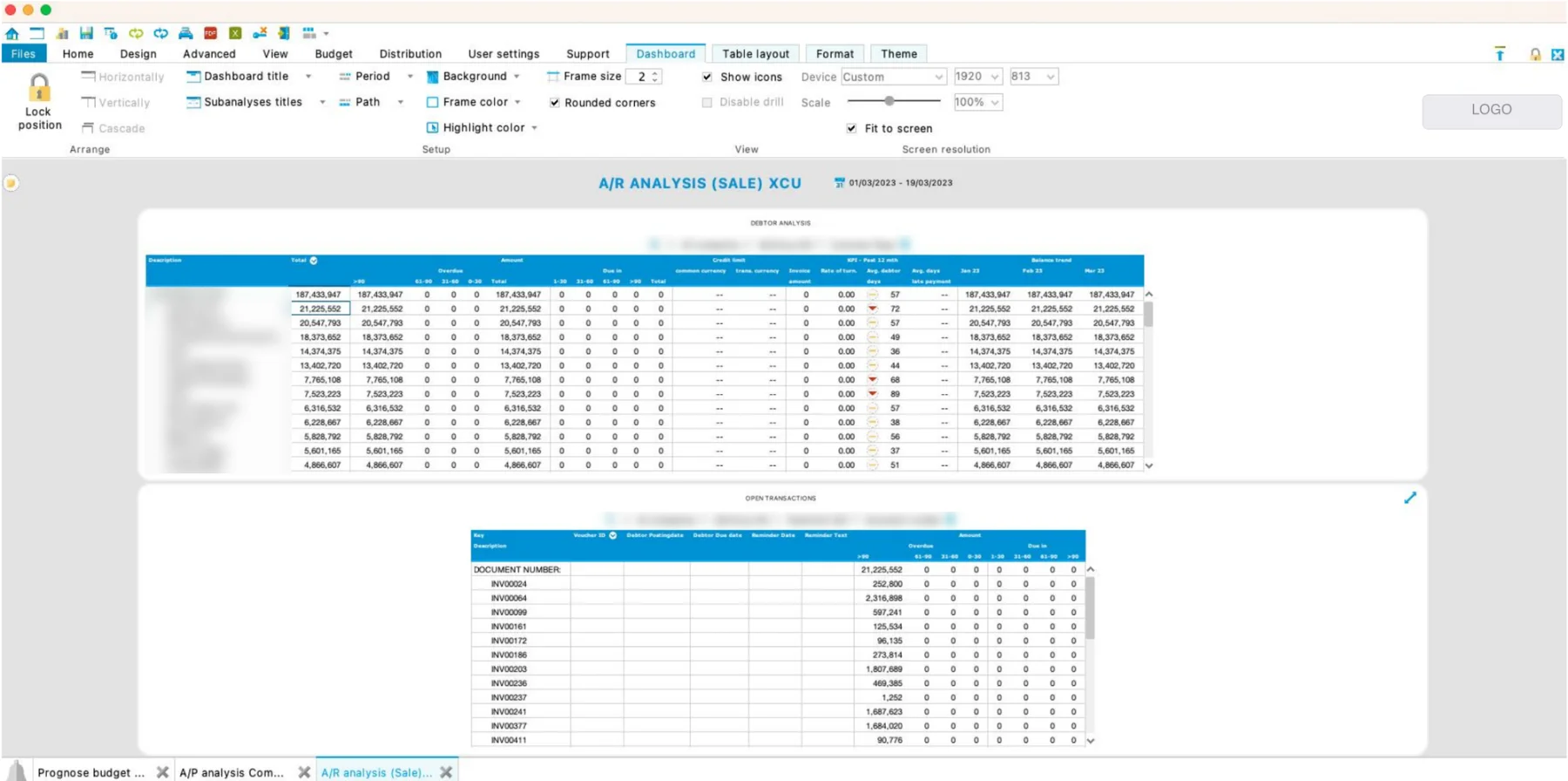Click the INV00064 row in Open Transactions
The image size is (1568, 781).
(x=779, y=598)
